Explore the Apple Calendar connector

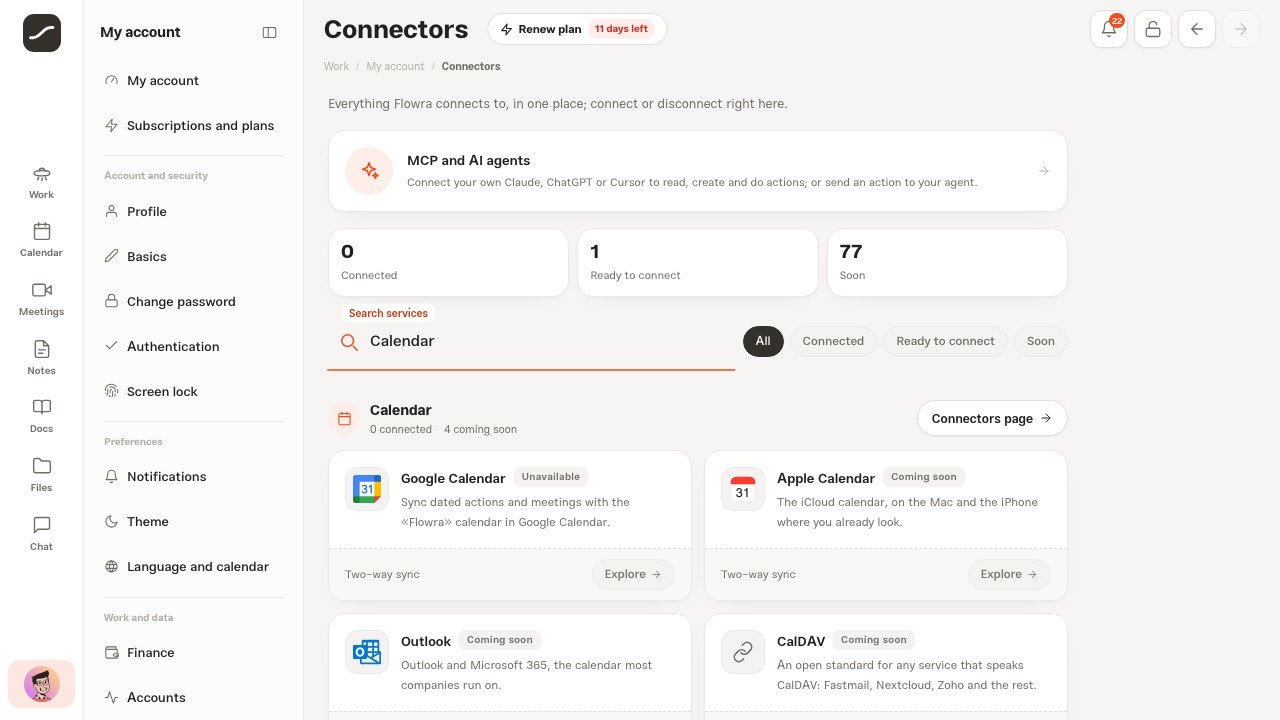[1009, 574]
